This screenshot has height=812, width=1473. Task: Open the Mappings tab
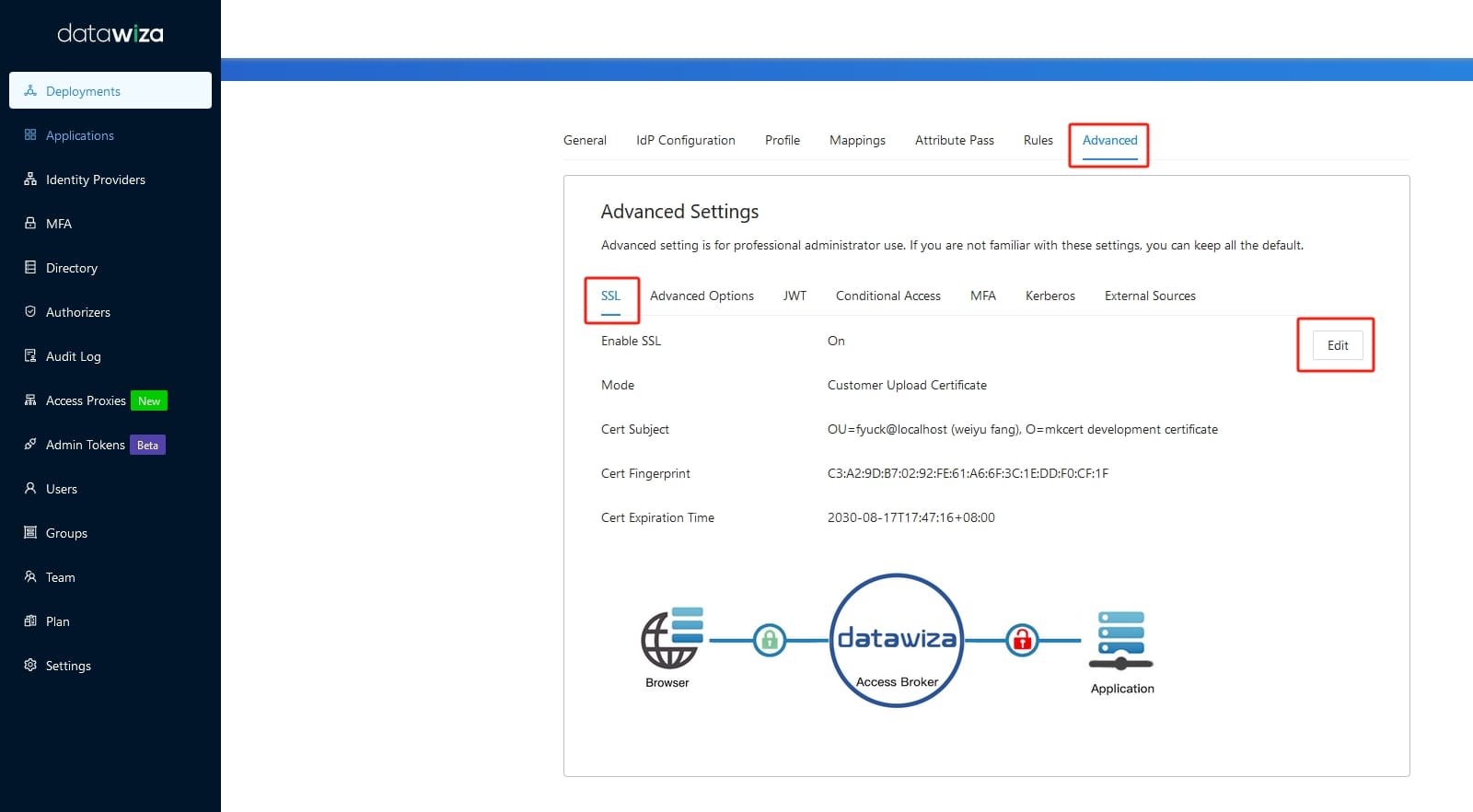pos(857,140)
